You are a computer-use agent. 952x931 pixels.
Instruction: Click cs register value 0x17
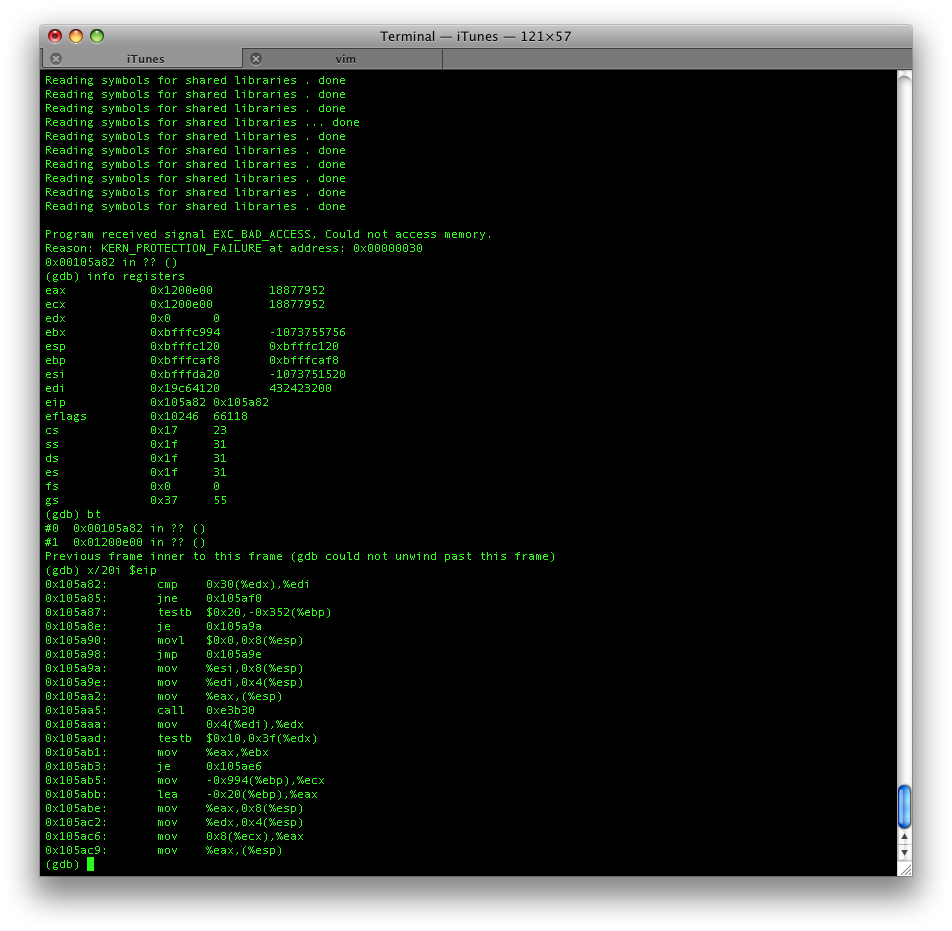click(164, 430)
